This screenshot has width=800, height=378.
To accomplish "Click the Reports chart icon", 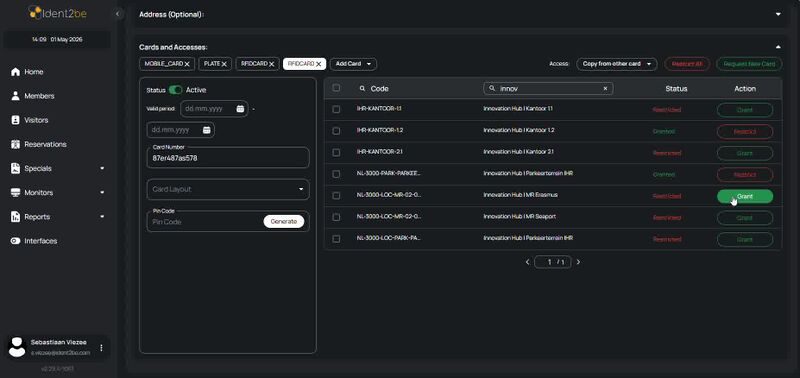I will (x=15, y=217).
